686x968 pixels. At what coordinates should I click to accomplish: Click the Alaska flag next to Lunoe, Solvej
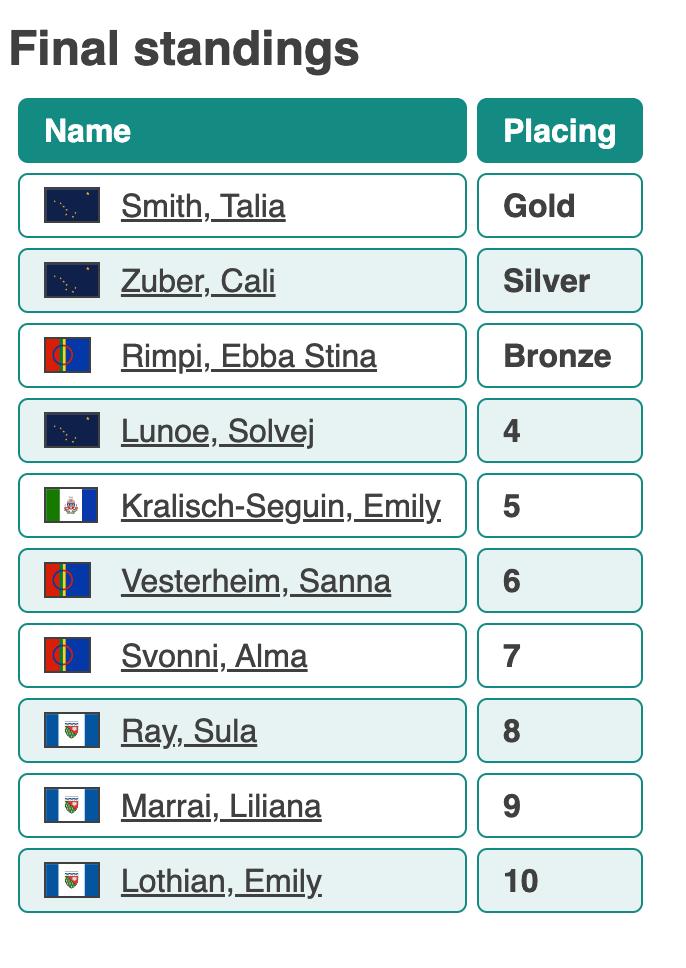(72, 431)
